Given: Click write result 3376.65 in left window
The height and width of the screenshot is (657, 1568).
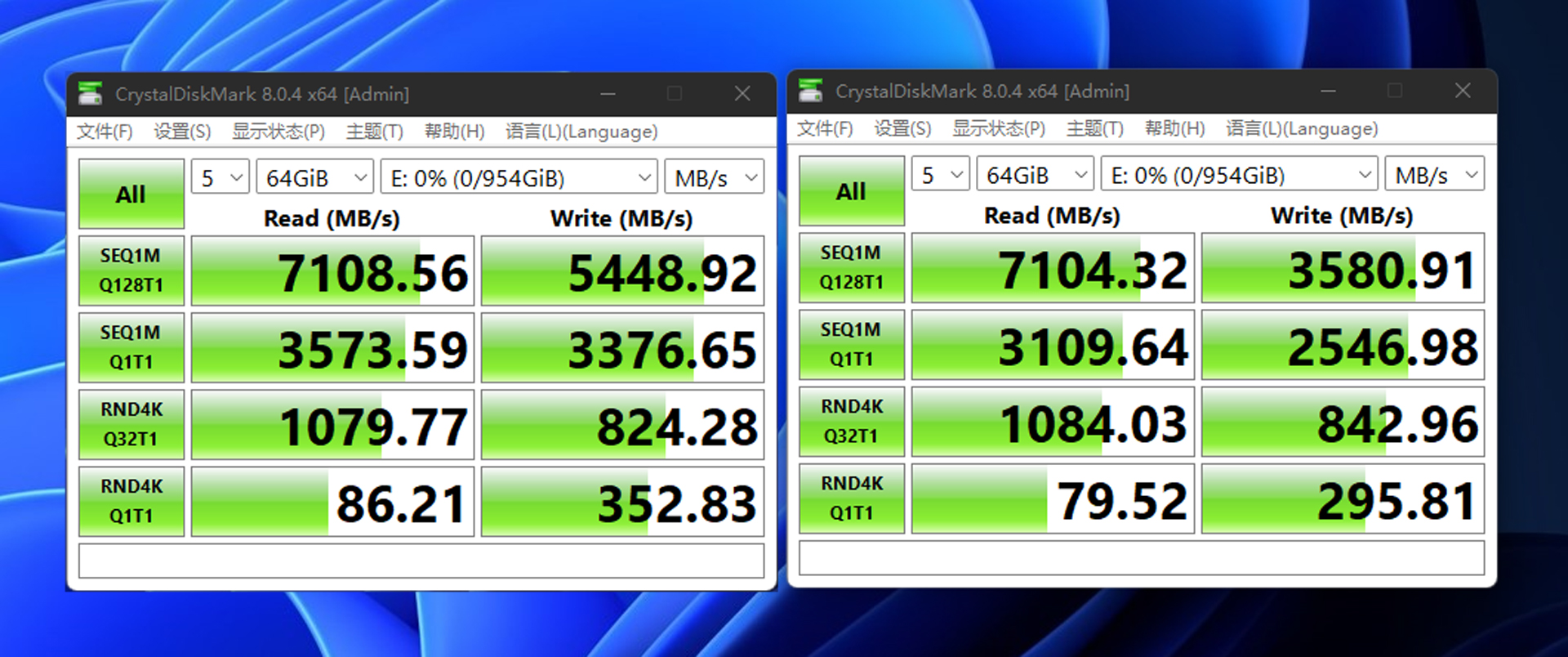Looking at the screenshot, I should coord(622,347).
